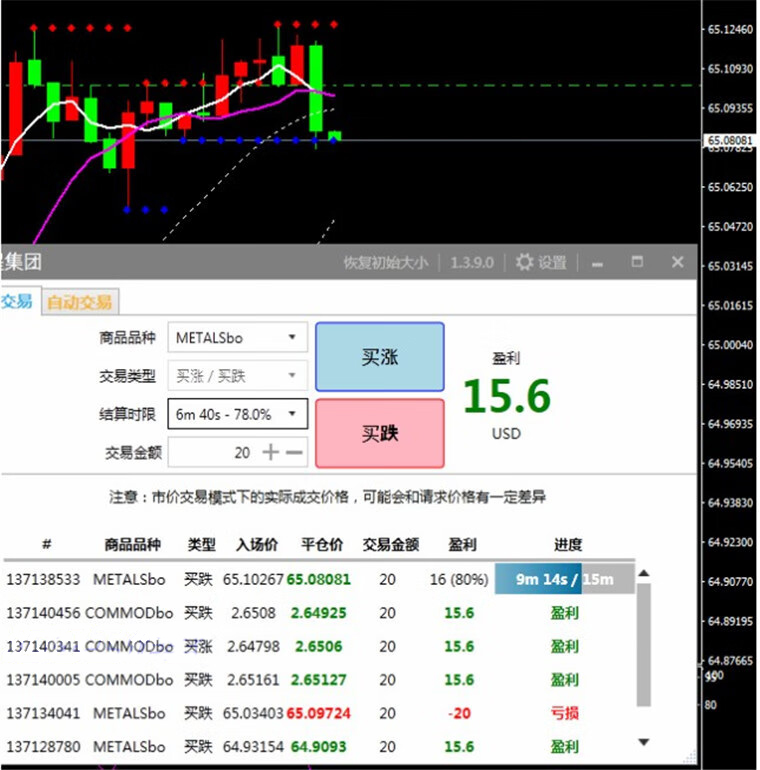
Task: Click the 9m 14s / 15m progress bar
Action: pyautogui.click(x=565, y=579)
